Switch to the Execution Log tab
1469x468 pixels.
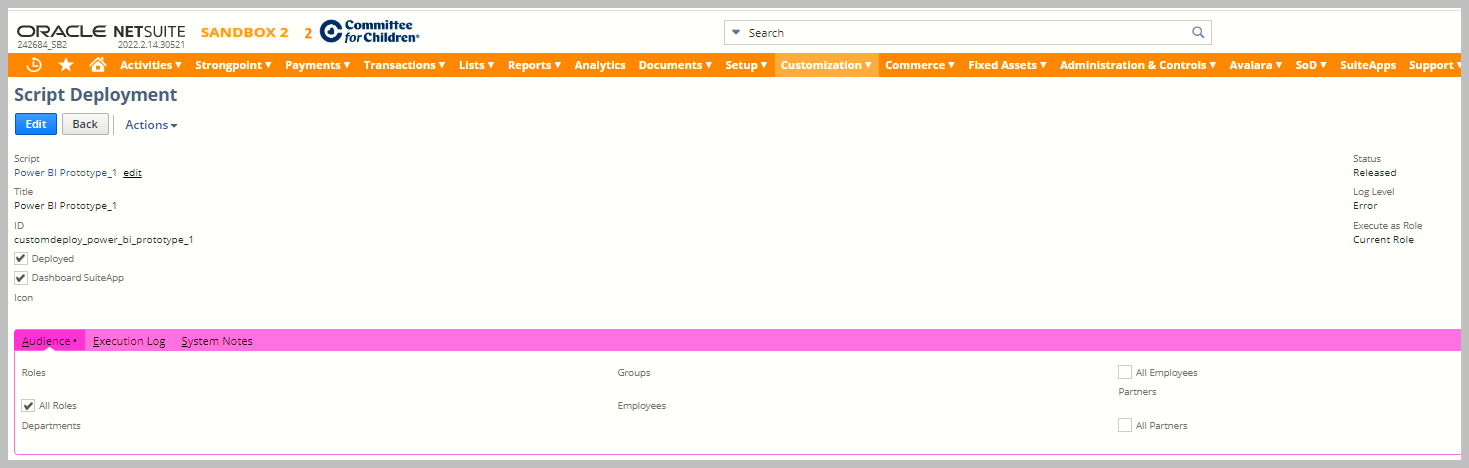(x=129, y=341)
